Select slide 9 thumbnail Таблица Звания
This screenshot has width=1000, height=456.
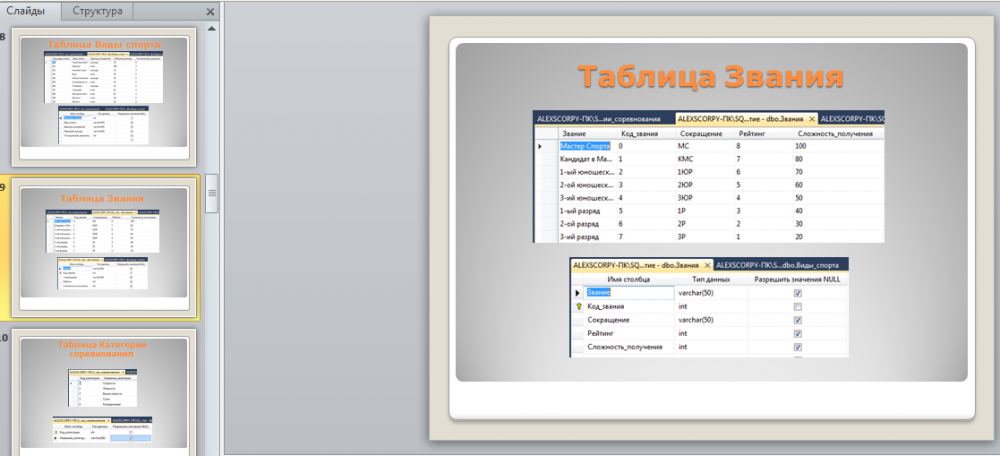pos(105,246)
